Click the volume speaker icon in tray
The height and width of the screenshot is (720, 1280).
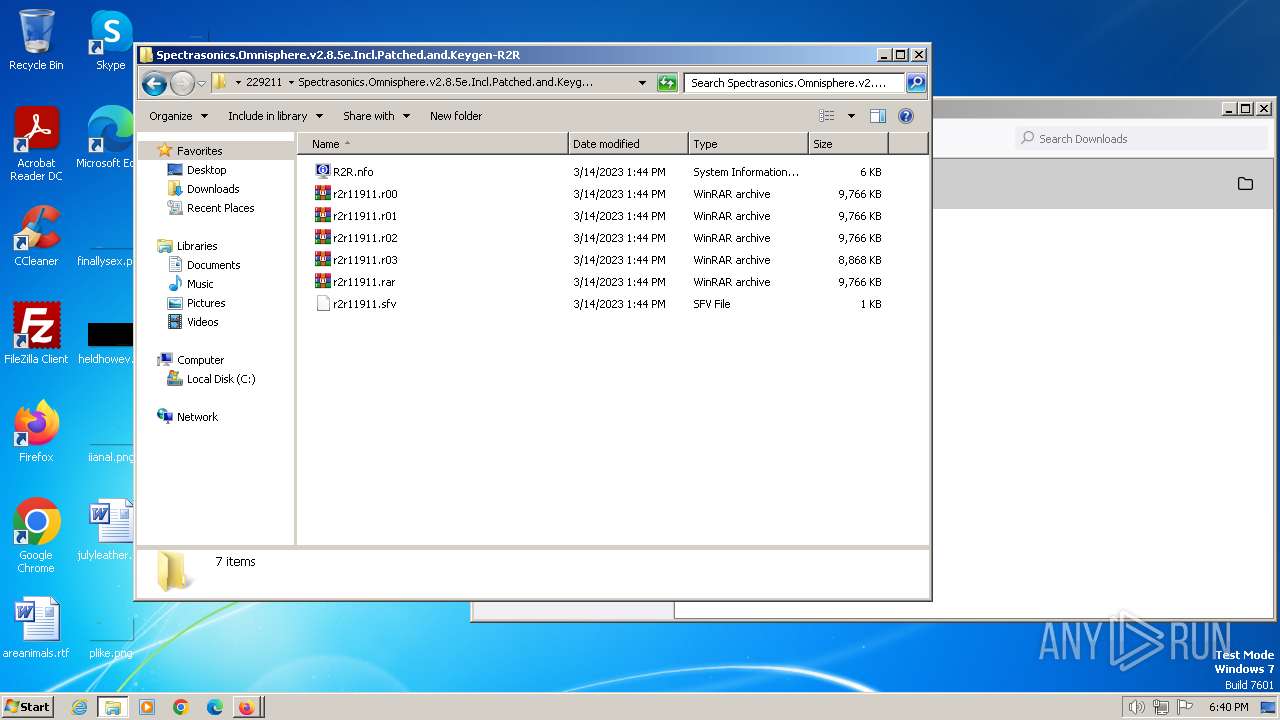(1136, 707)
